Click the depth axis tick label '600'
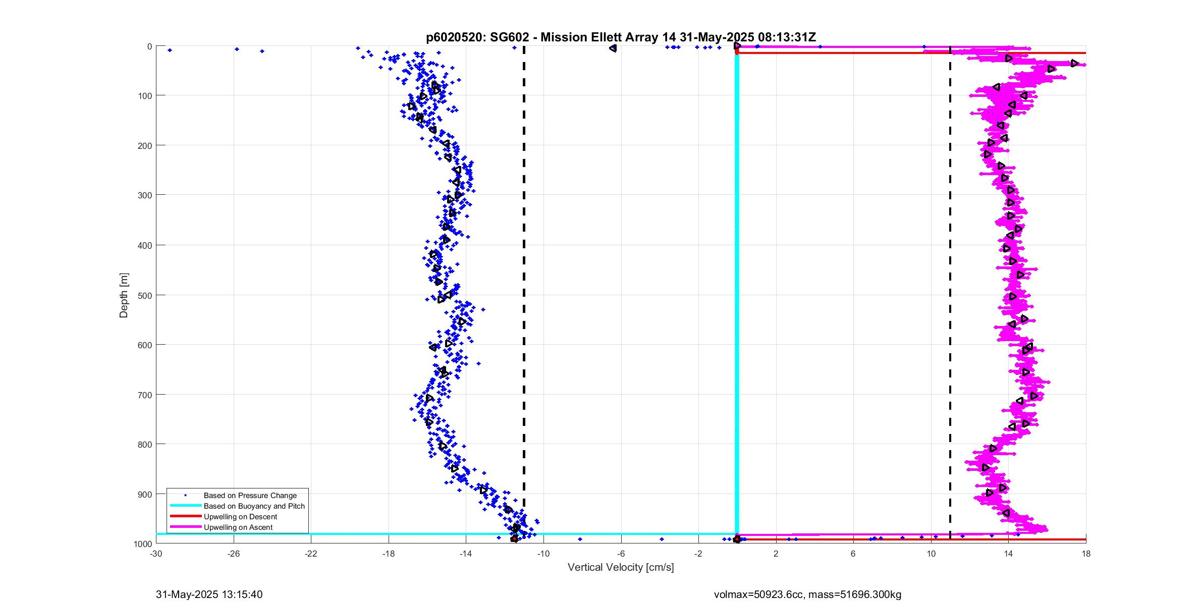The width and height of the screenshot is (1200, 611). pos(145,345)
